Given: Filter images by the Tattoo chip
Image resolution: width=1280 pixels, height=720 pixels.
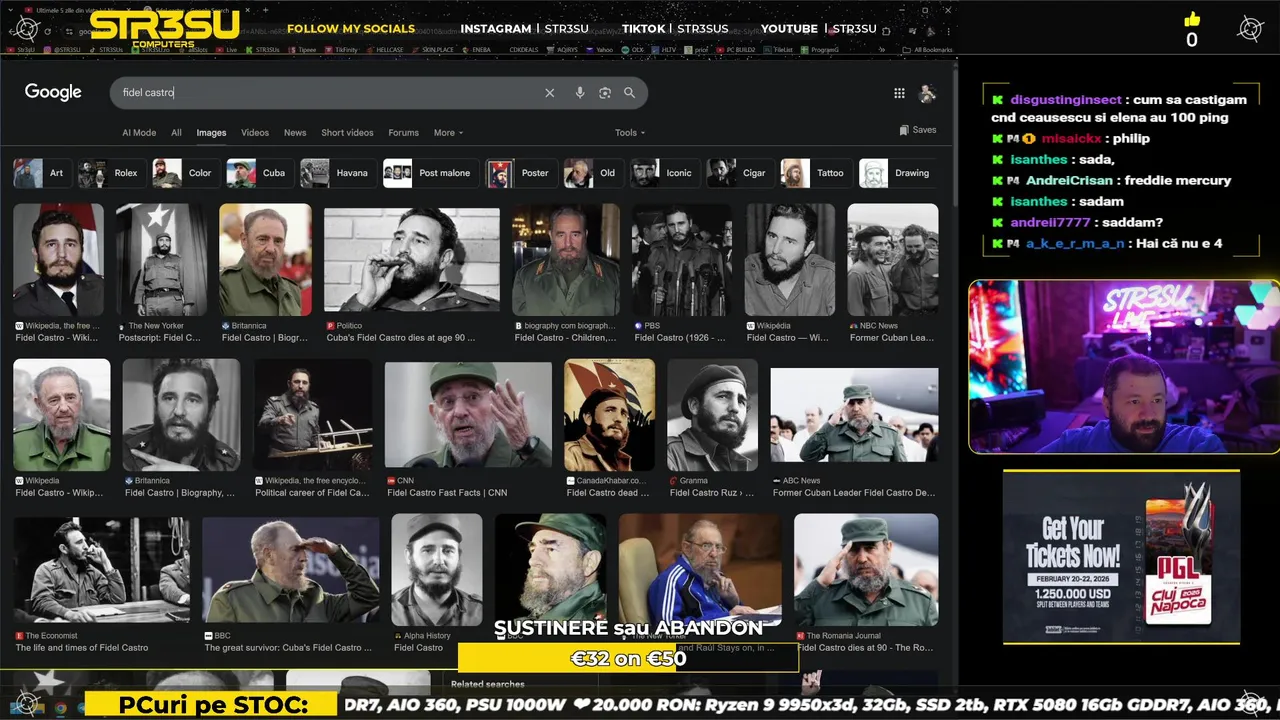Looking at the screenshot, I should tap(815, 173).
